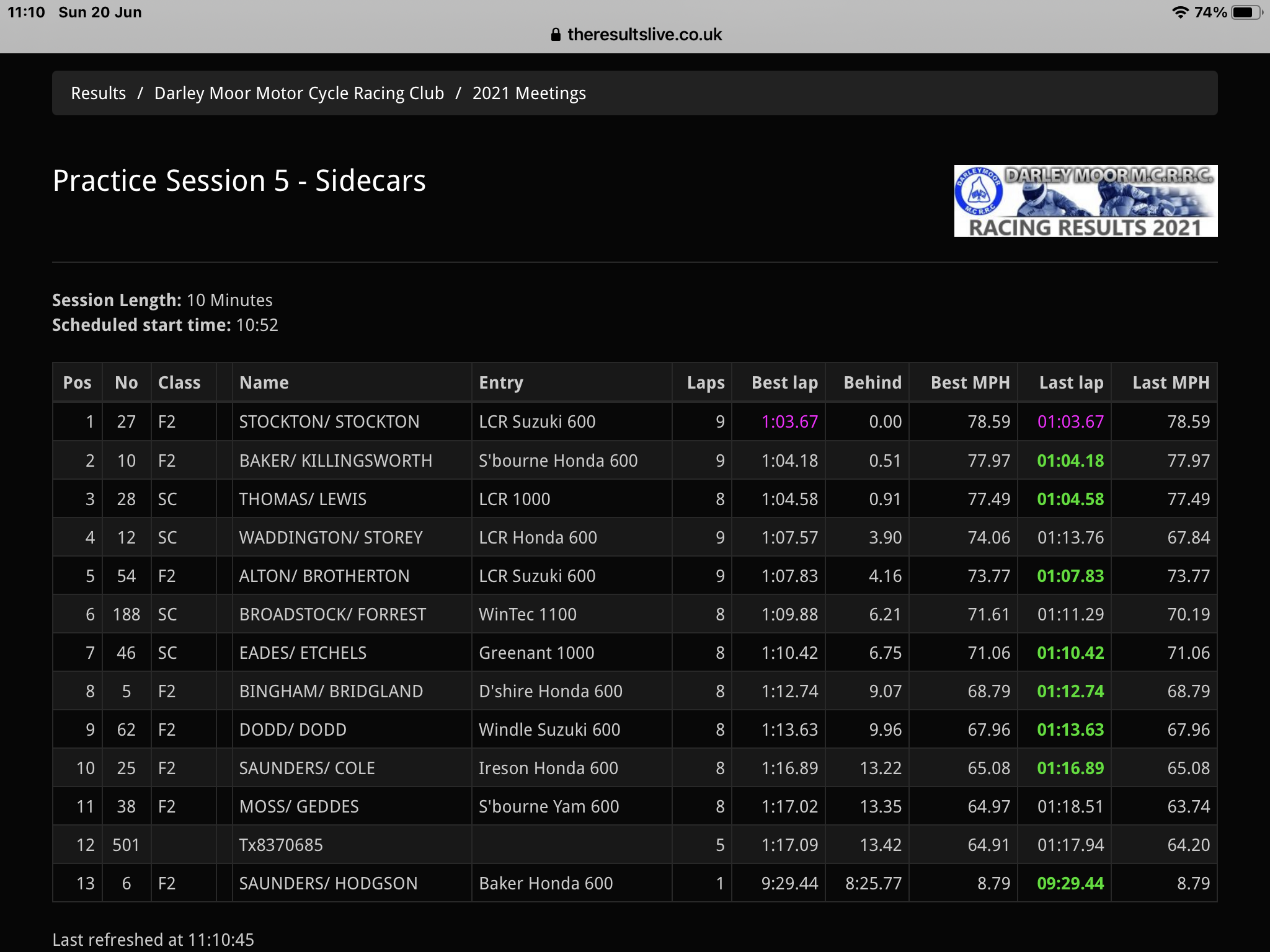Tap the Wi-Fi status icon

pyautogui.click(x=1180, y=12)
